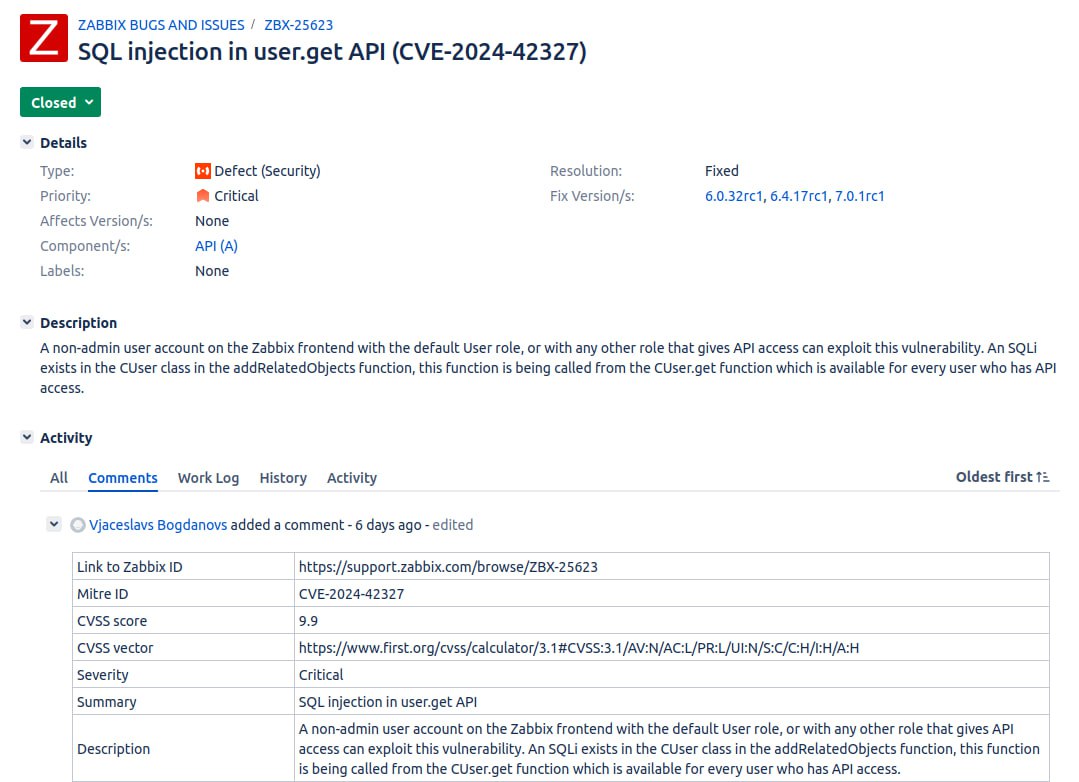Click the Affects Version/s value None
This screenshot has height=782, width=1079.
click(x=212, y=221)
